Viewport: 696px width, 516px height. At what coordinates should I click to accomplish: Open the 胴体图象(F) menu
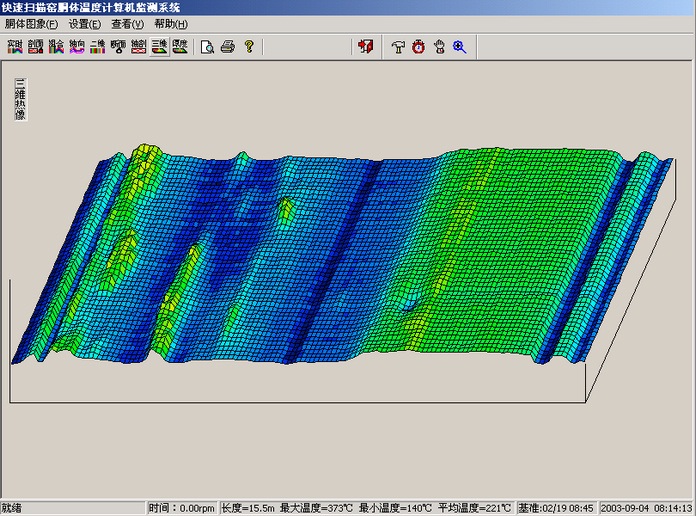(31, 23)
